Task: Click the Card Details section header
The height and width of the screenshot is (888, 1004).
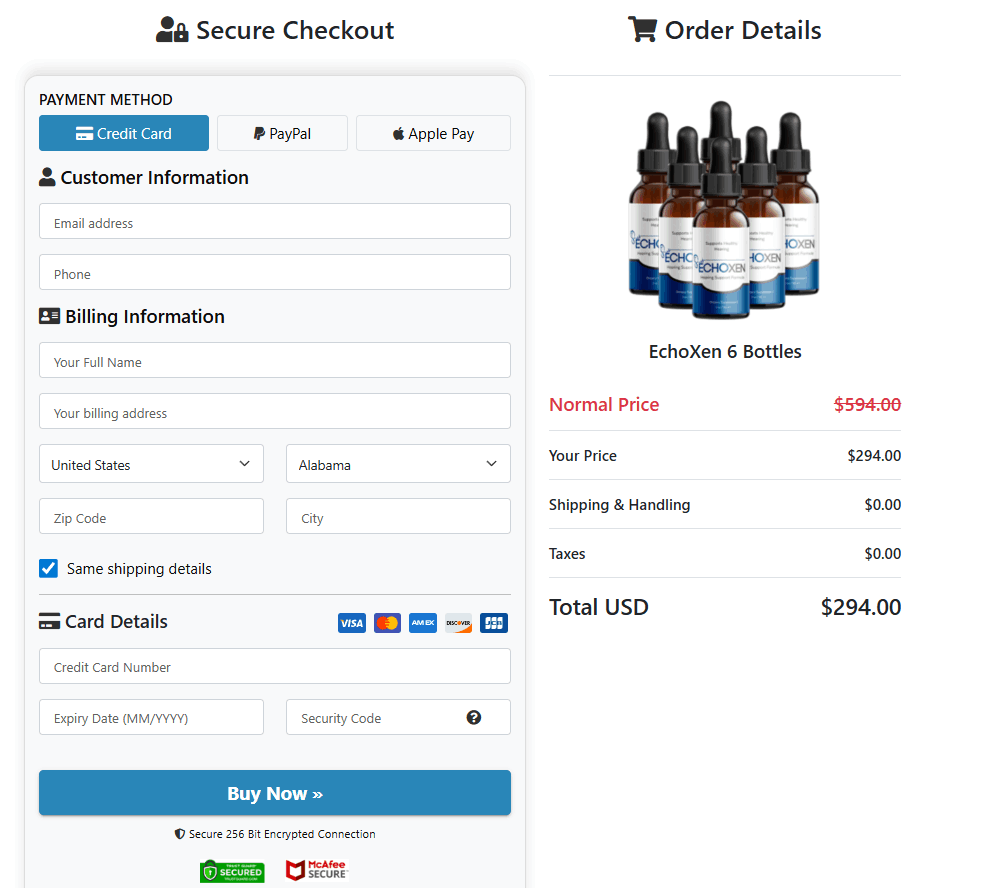Action: coord(103,621)
